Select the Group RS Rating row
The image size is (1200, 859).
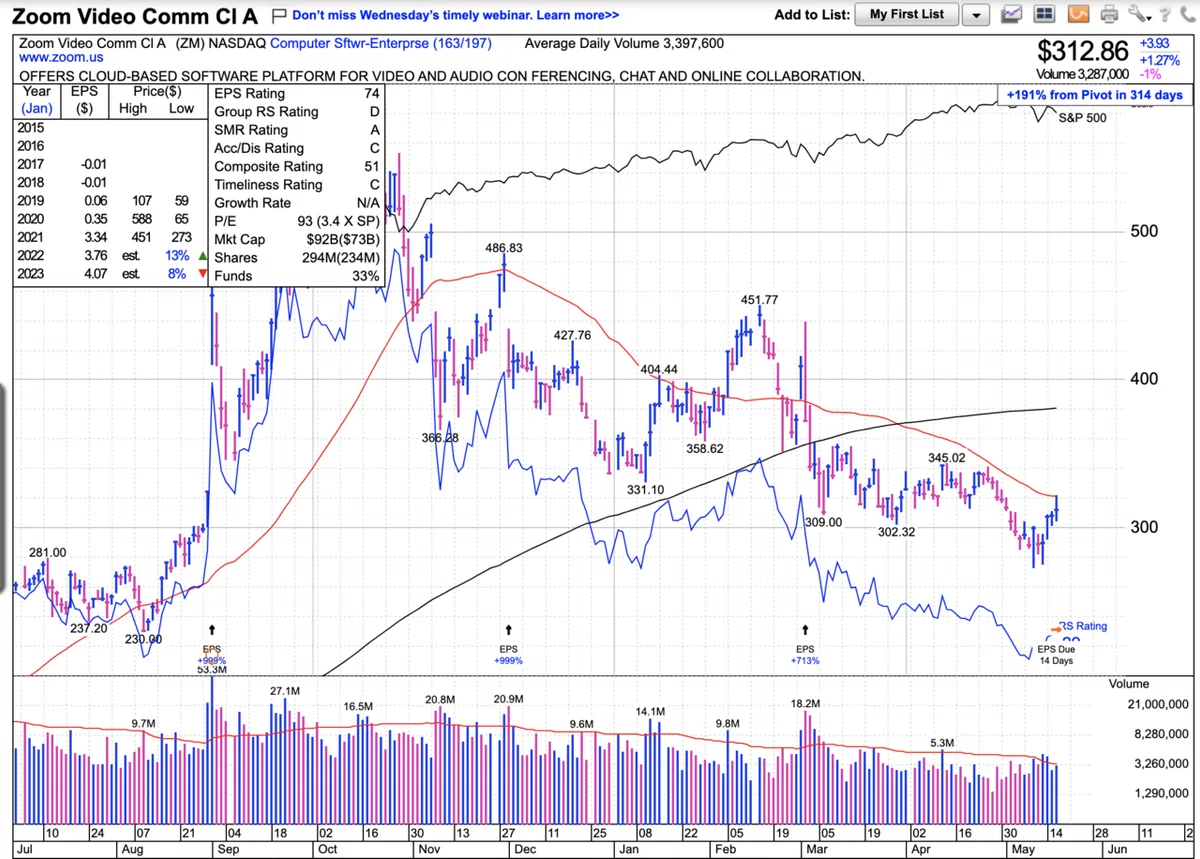[297, 112]
